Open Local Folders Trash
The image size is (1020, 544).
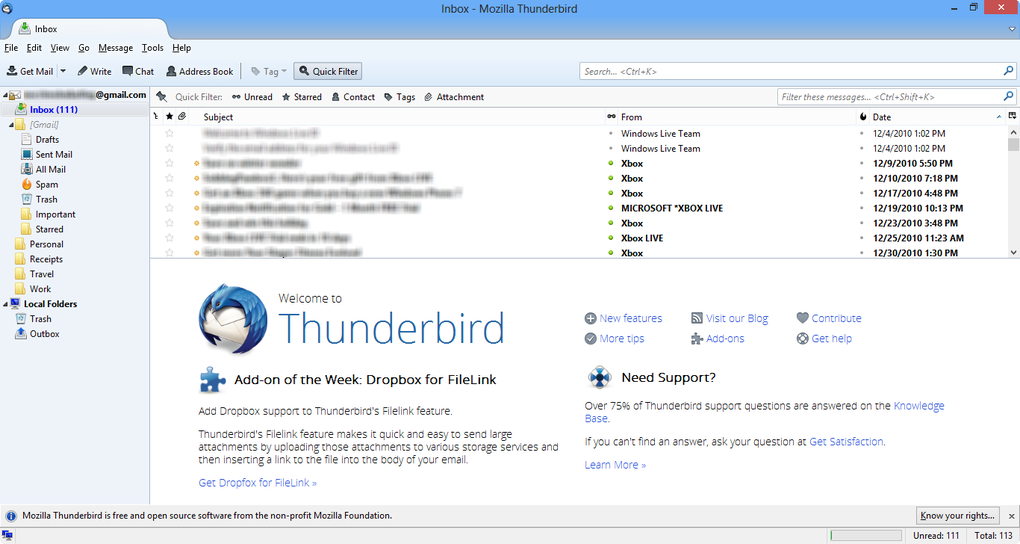[40, 319]
